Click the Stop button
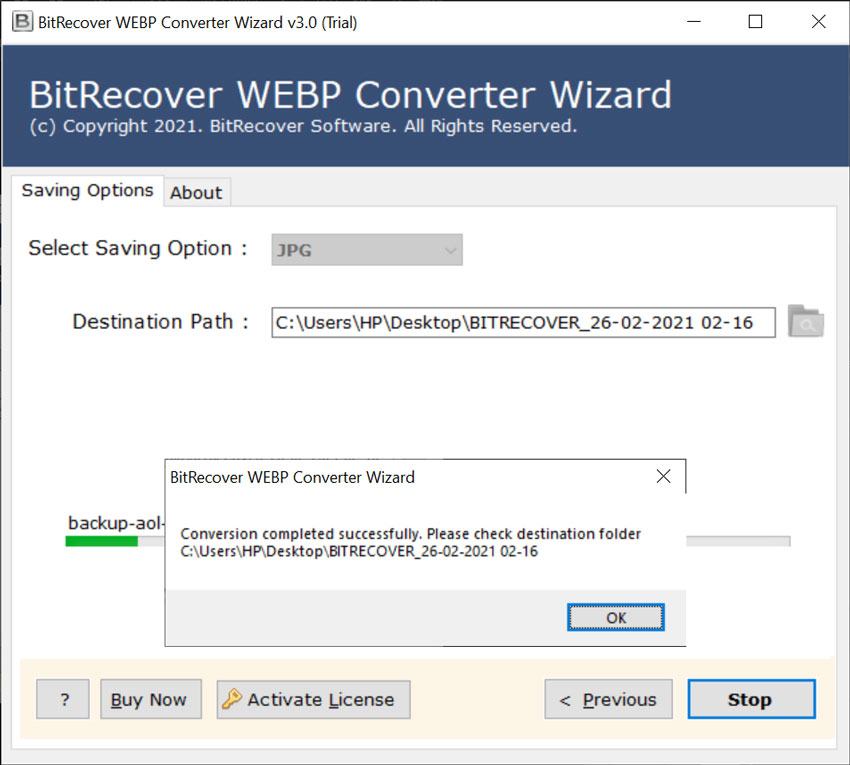This screenshot has height=765, width=850. (751, 699)
